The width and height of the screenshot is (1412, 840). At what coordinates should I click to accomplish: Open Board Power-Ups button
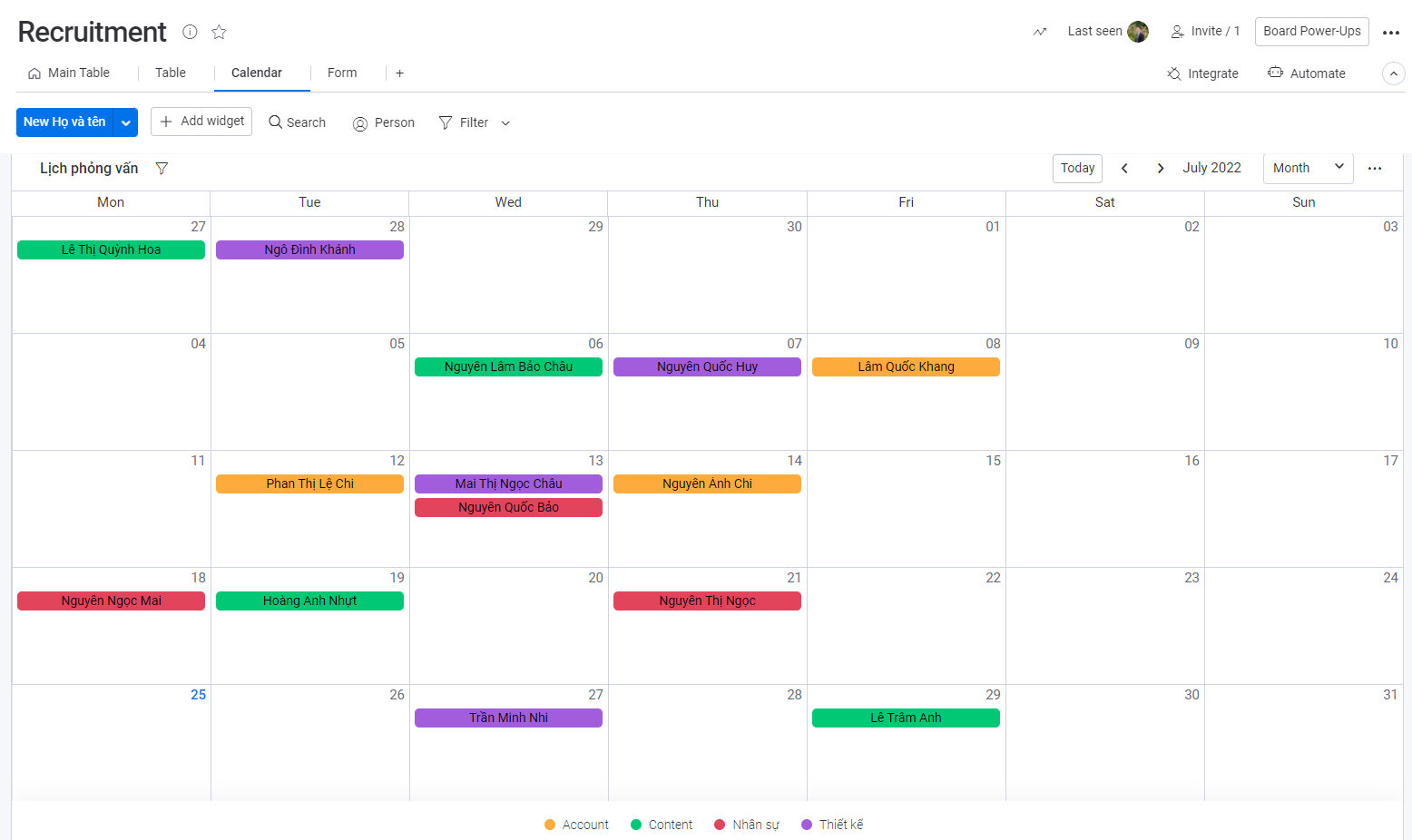1311,32
